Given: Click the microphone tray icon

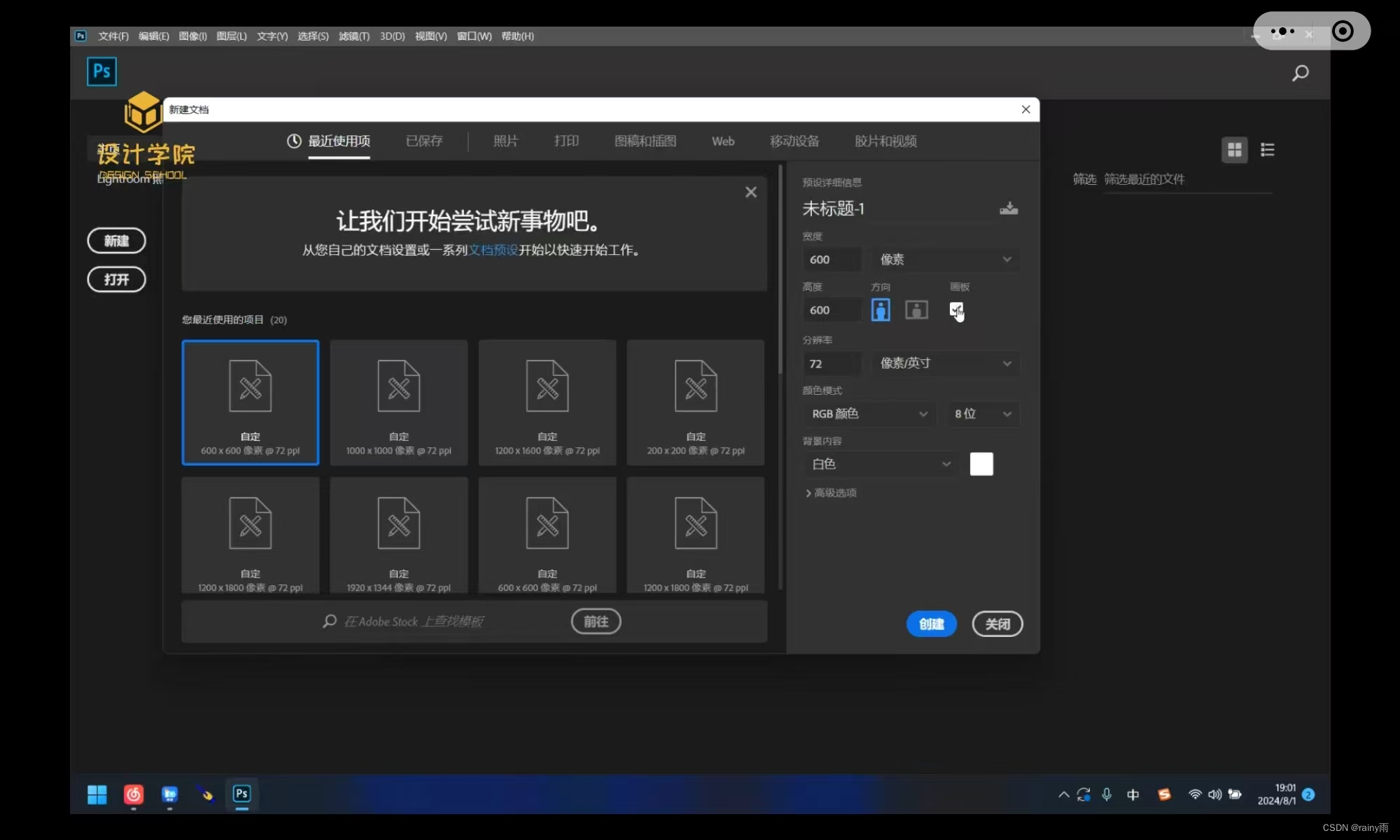Looking at the screenshot, I should (x=1107, y=794).
